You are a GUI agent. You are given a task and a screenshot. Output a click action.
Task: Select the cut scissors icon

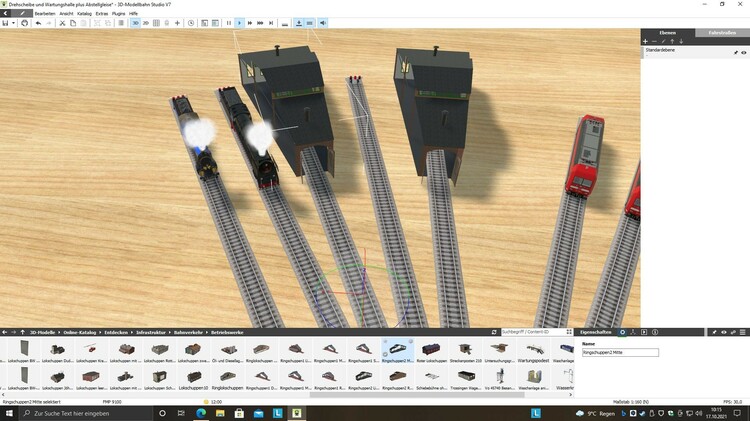click(x=62, y=22)
